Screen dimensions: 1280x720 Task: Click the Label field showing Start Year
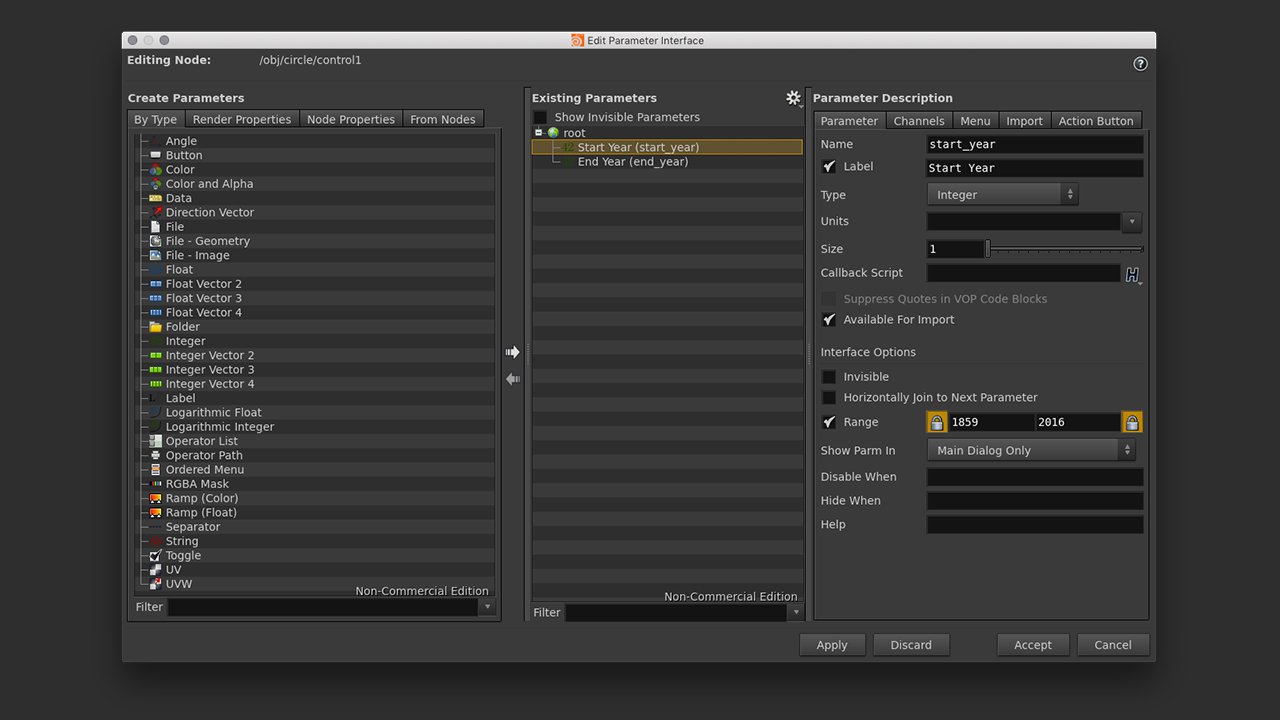(x=1035, y=168)
